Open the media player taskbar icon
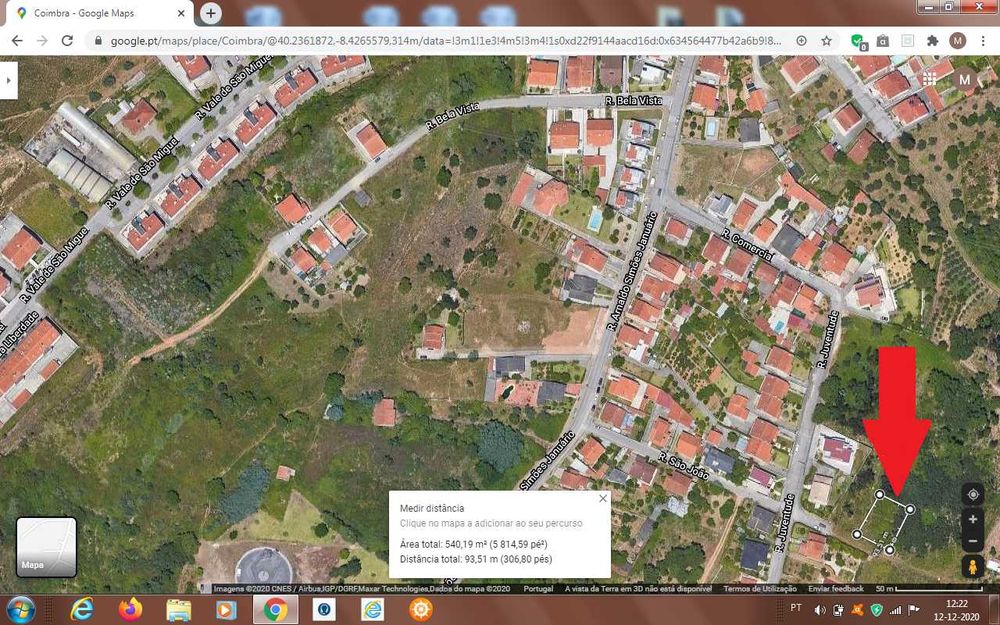This screenshot has height=625, width=1000. pos(226,610)
